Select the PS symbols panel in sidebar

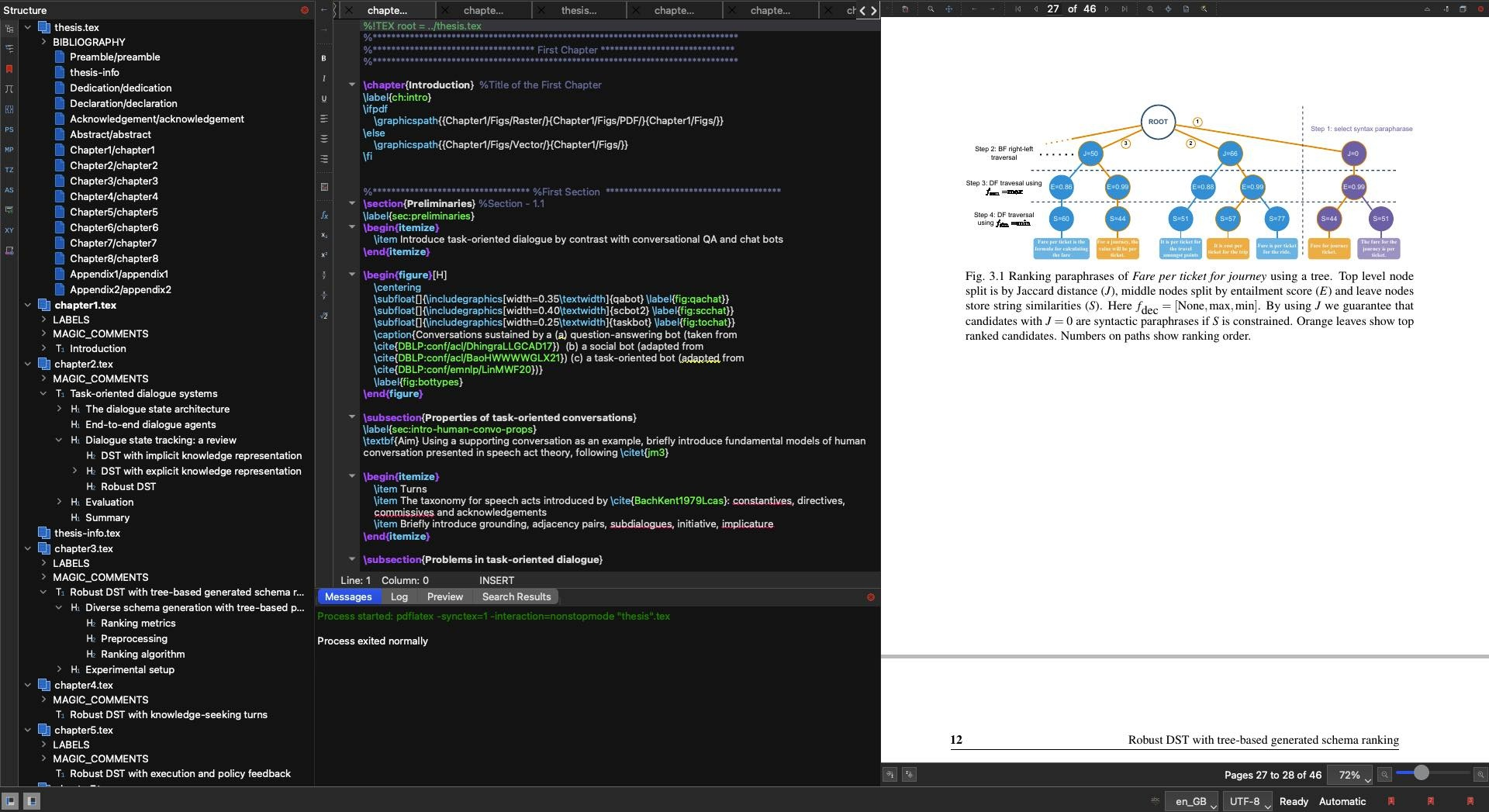[9, 130]
